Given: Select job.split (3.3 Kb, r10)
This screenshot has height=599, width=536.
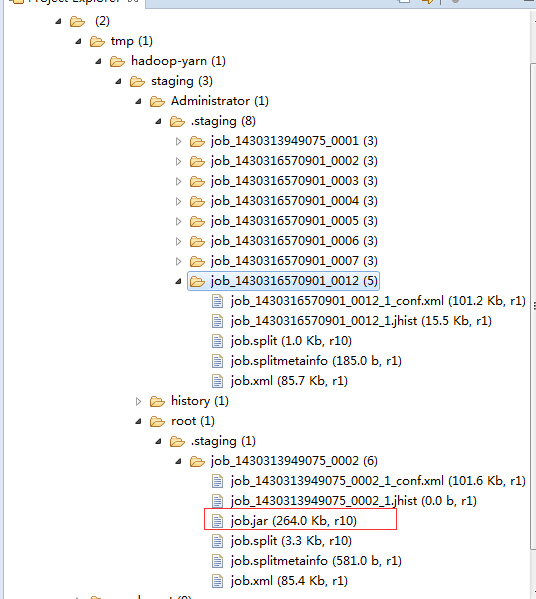Looking at the screenshot, I should click(x=291, y=541).
